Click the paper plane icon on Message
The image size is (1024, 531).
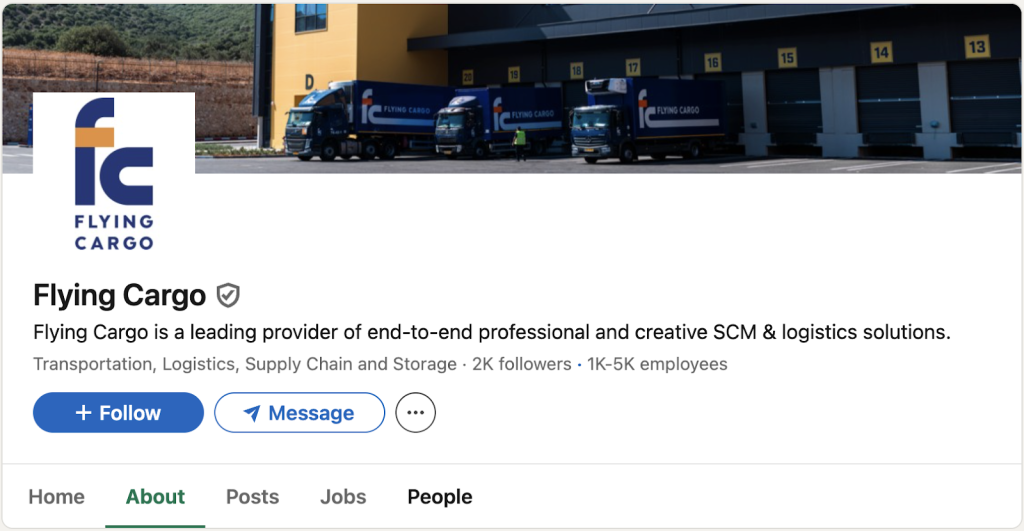(252, 413)
